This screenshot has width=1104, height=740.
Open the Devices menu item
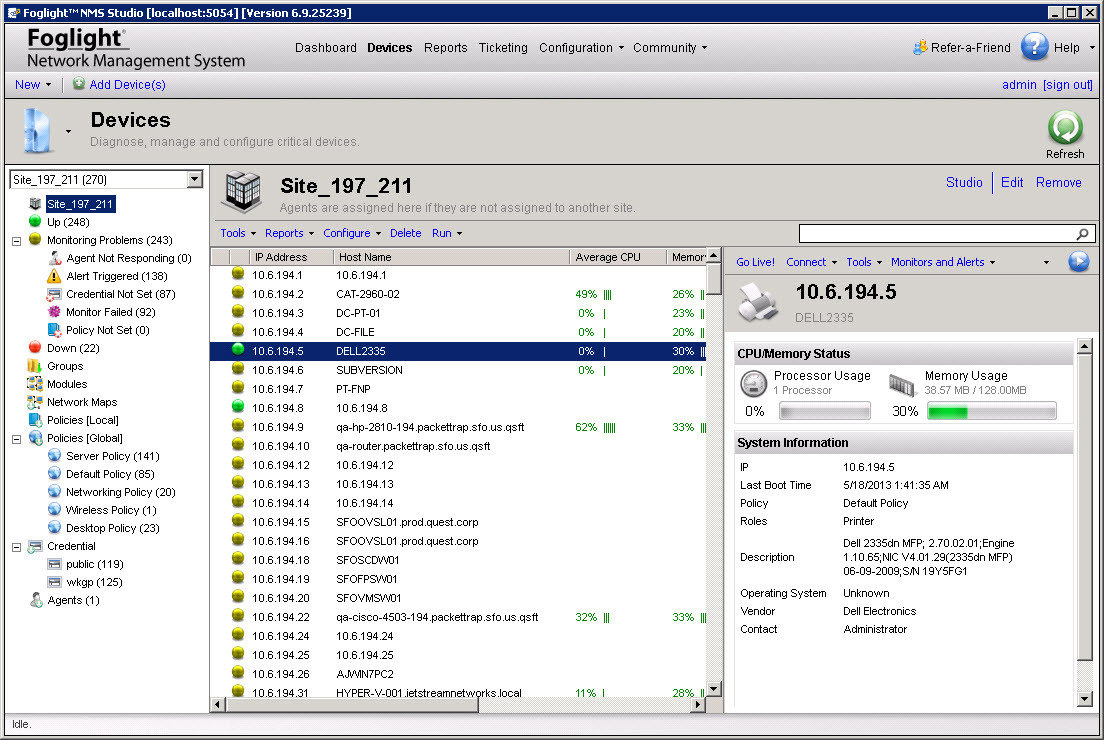coord(389,47)
